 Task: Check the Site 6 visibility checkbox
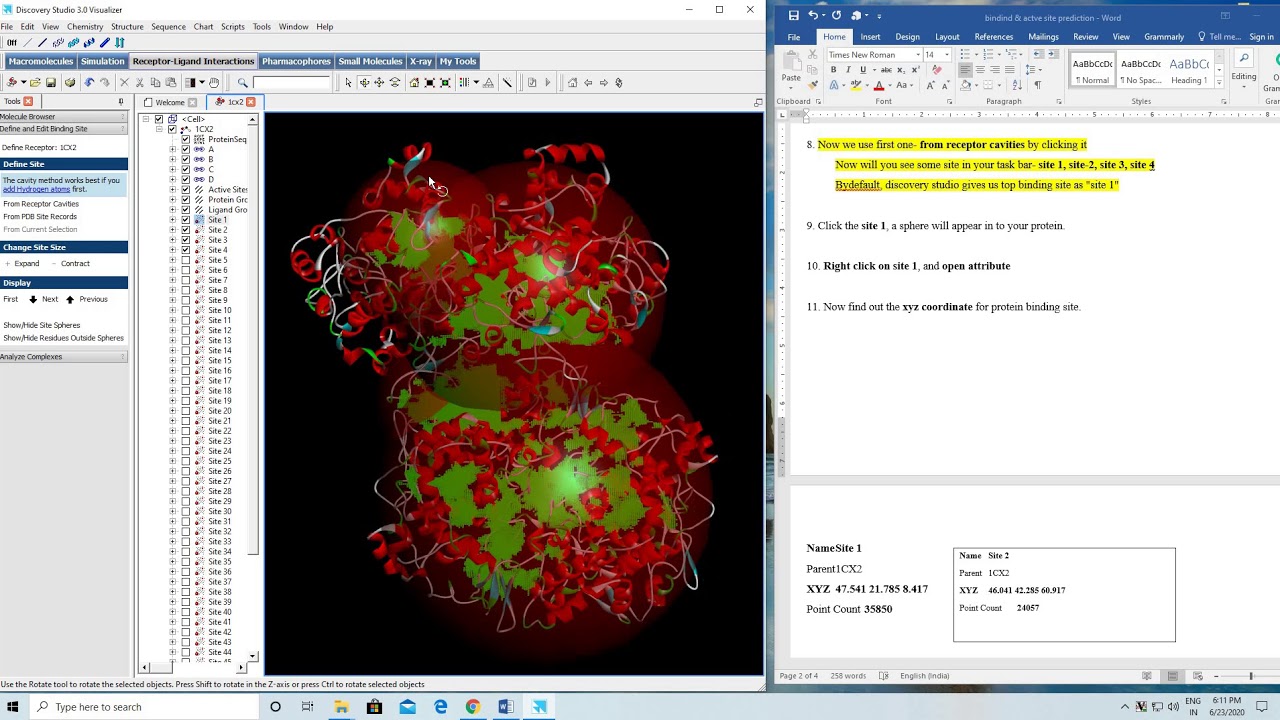(185, 270)
